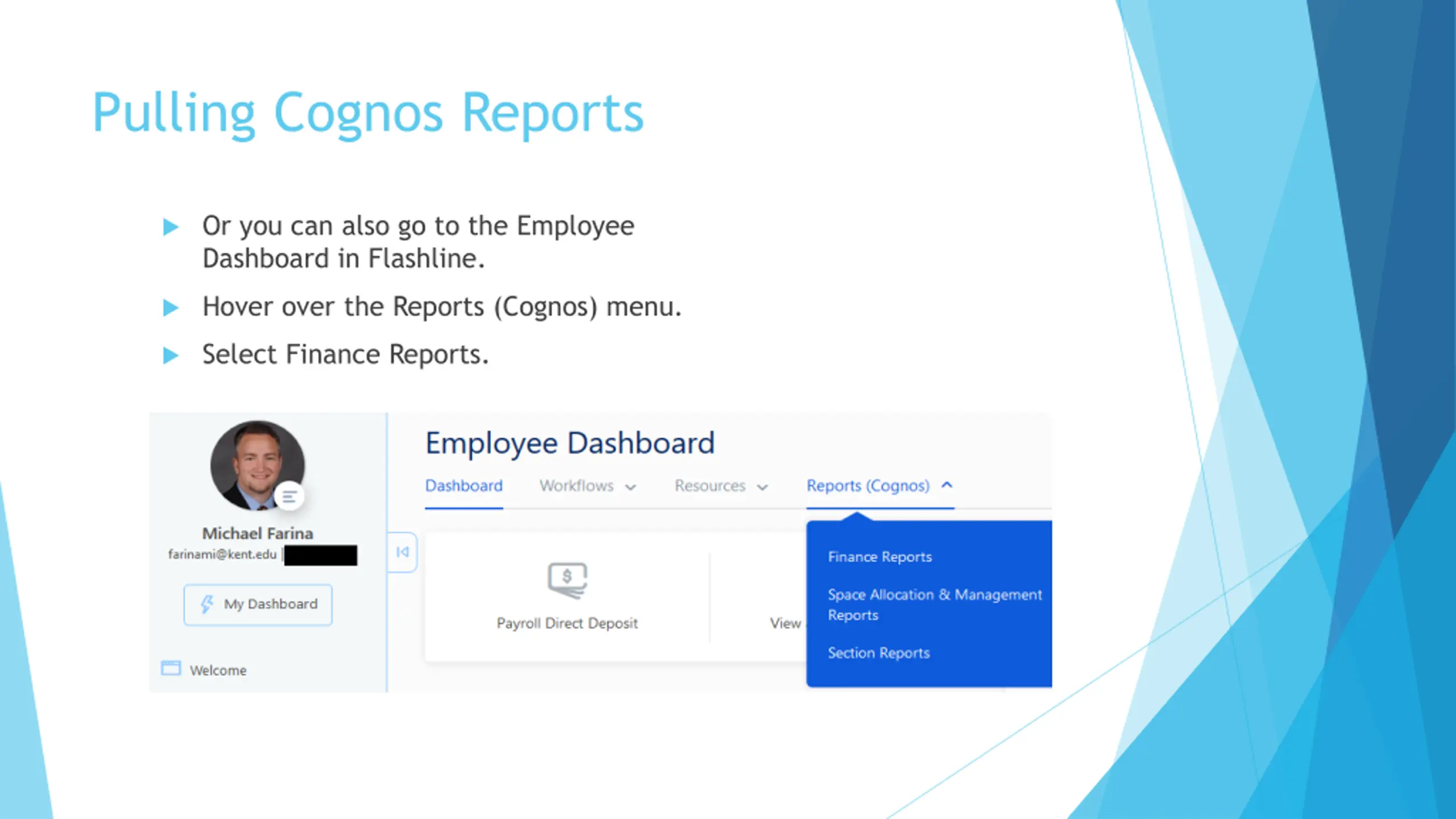Click the Pulling Cognos Reports slide title
Screen dimensions: 1456x819
point(368,114)
